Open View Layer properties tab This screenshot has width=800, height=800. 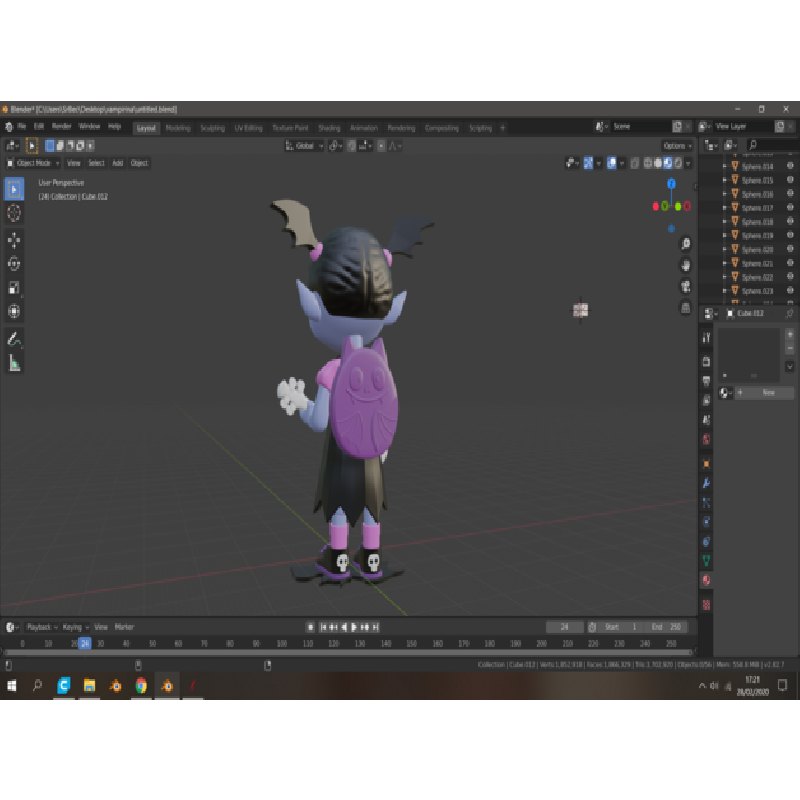(x=707, y=401)
